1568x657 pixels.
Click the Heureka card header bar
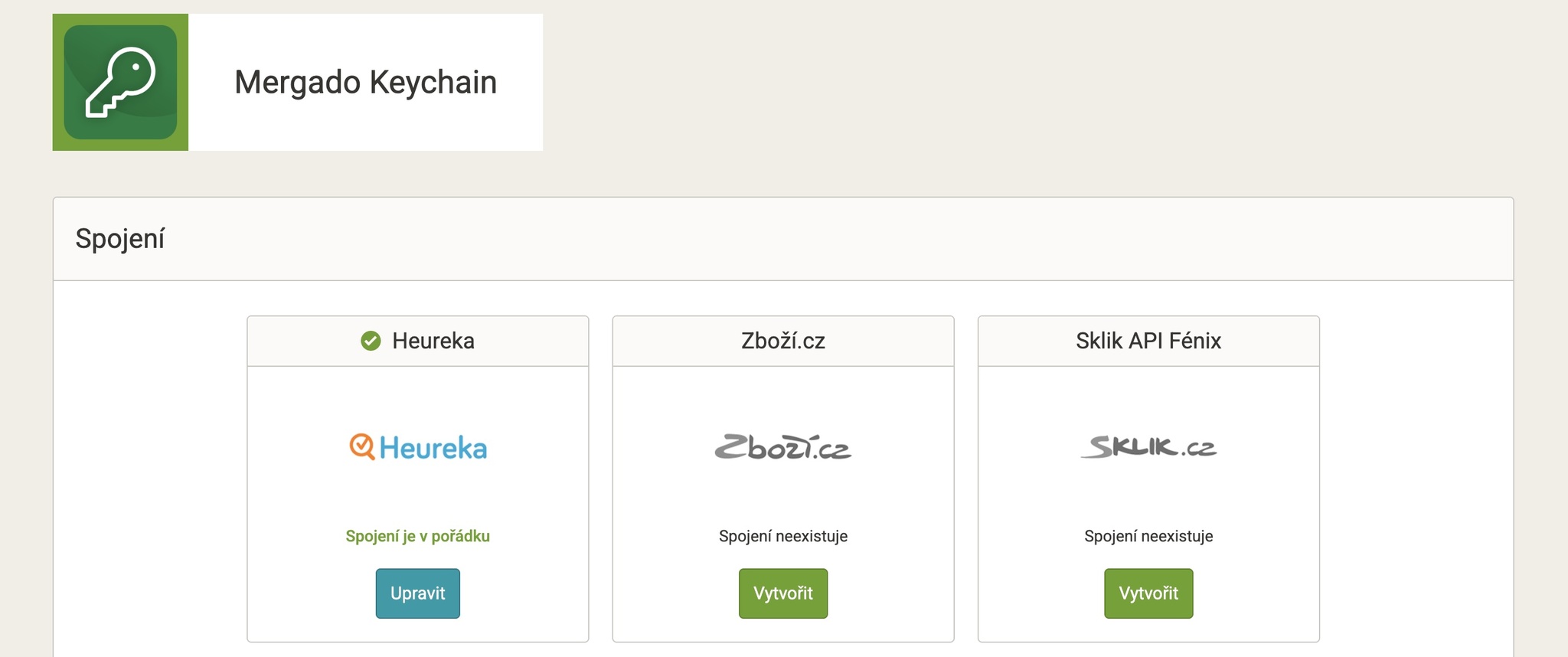(x=536, y=342)
